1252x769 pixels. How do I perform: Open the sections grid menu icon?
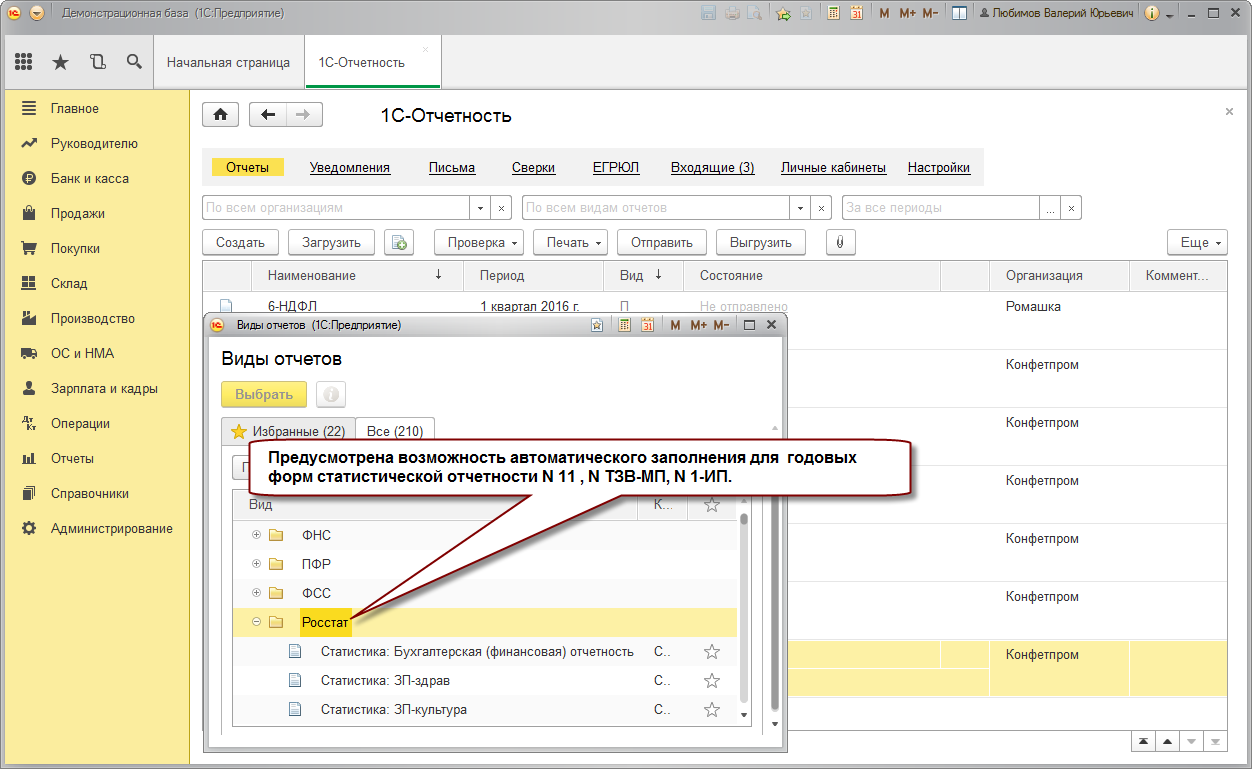coord(24,62)
